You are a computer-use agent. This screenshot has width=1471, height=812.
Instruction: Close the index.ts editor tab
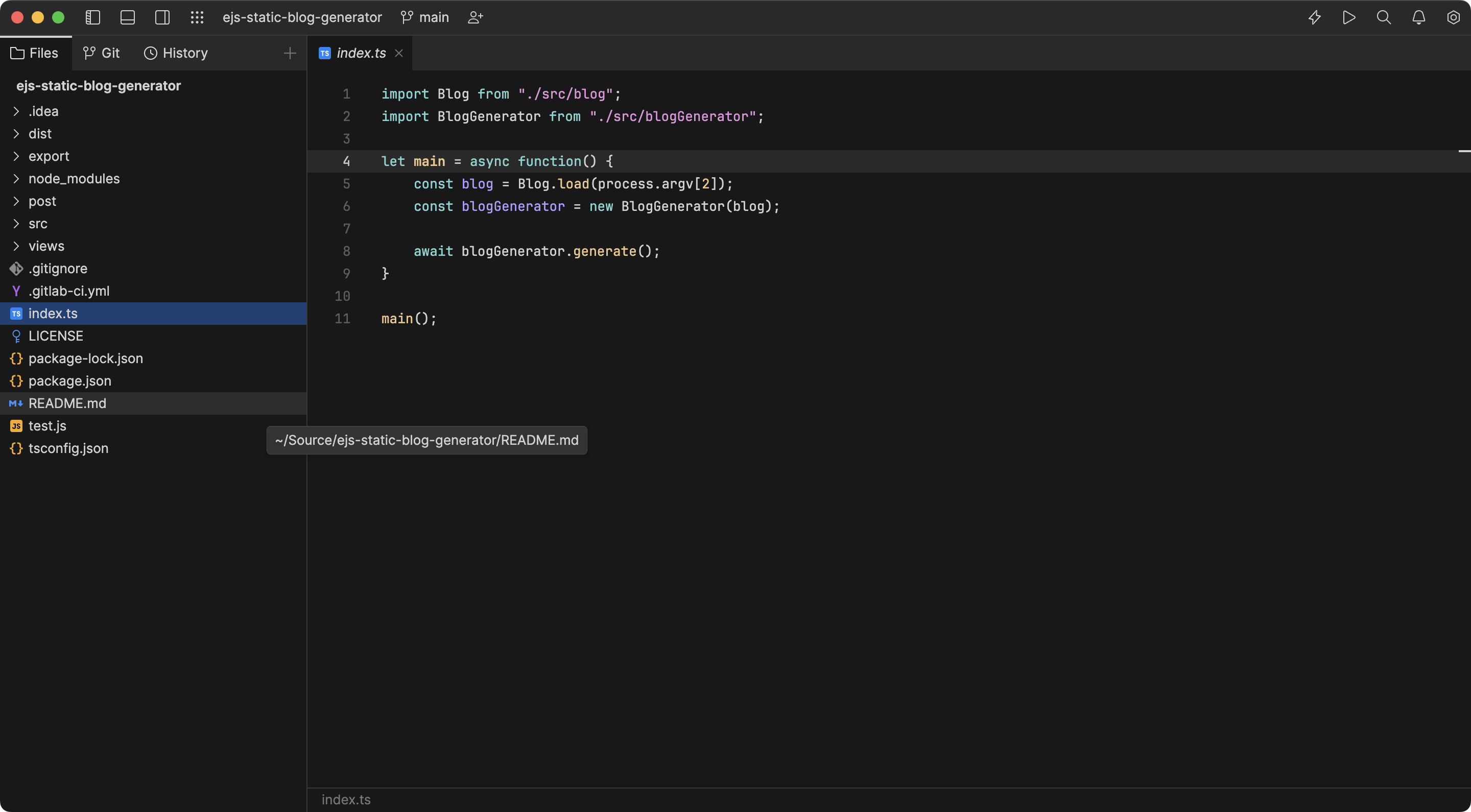pyautogui.click(x=399, y=53)
